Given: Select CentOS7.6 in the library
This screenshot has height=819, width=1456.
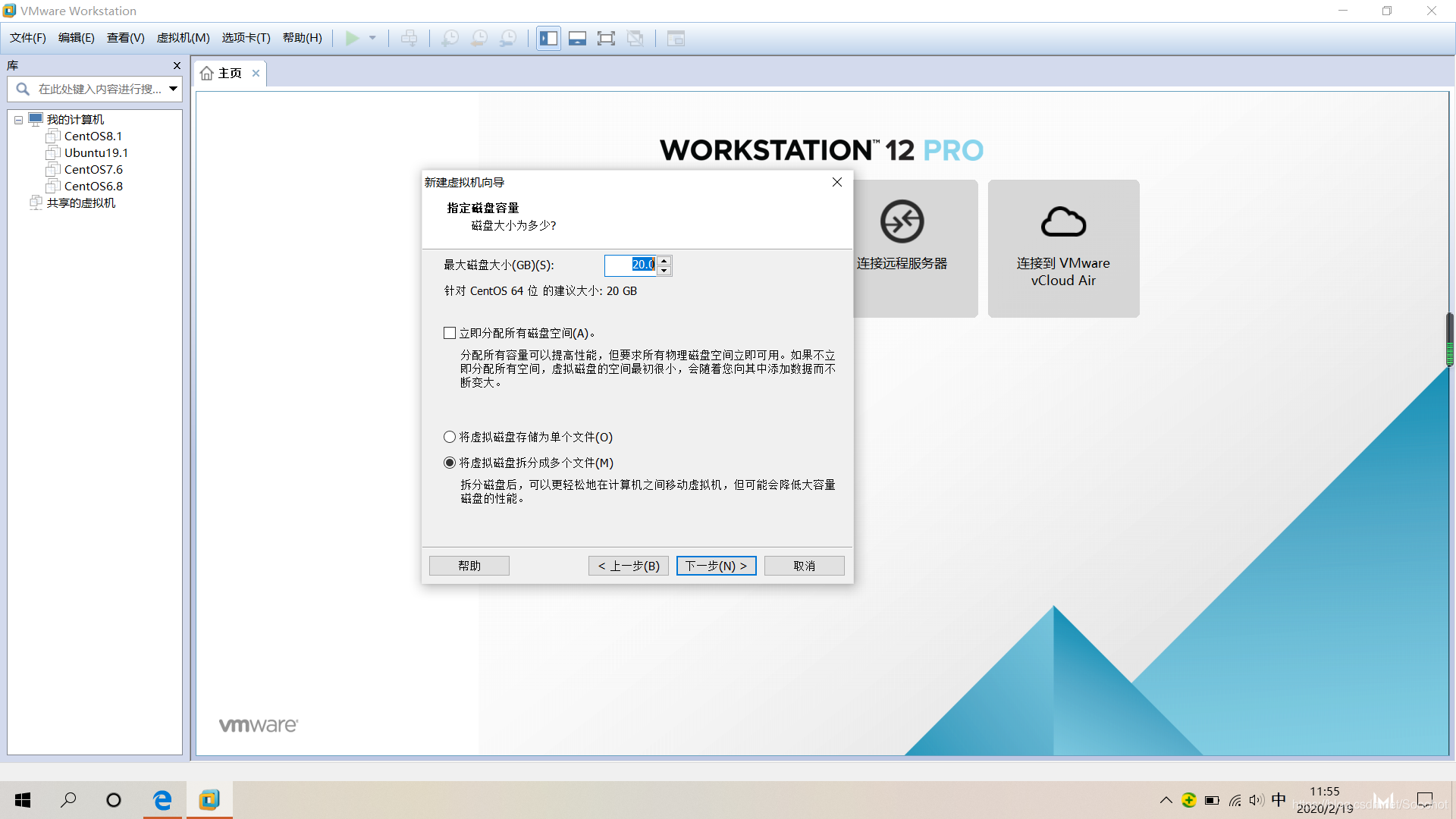Looking at the screenshot, I should (93, 169).
